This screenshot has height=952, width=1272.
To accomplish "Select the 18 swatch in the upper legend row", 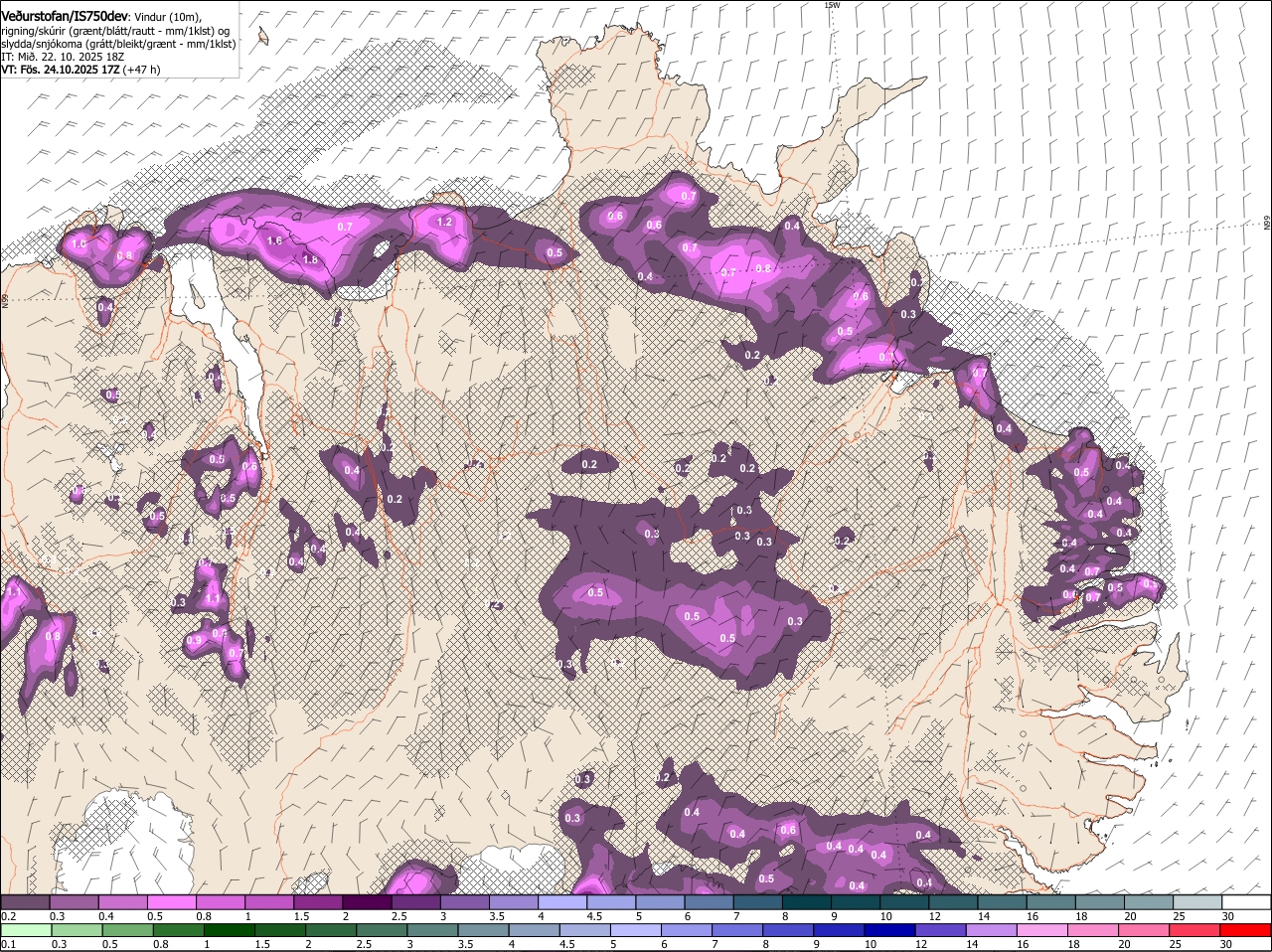I will [1100, 902].
